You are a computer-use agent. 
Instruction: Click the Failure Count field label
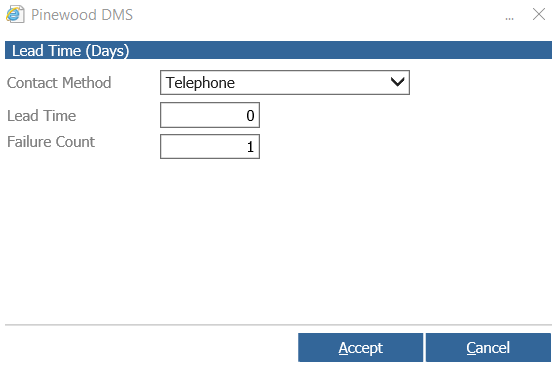click(51, 142)
